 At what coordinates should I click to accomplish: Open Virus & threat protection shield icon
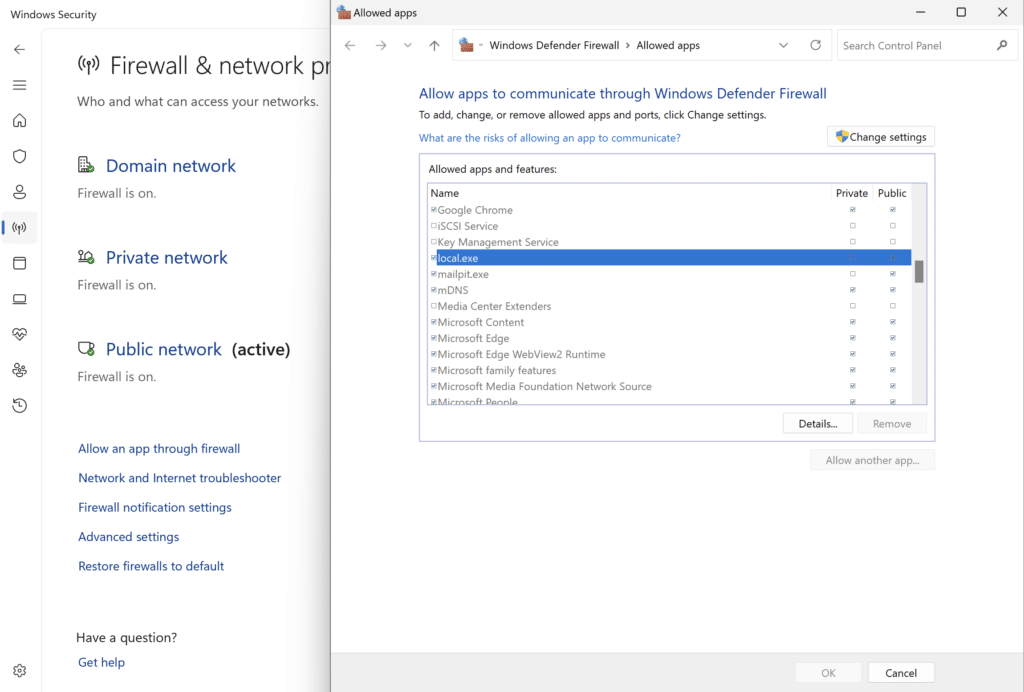(x=19, y=156)
